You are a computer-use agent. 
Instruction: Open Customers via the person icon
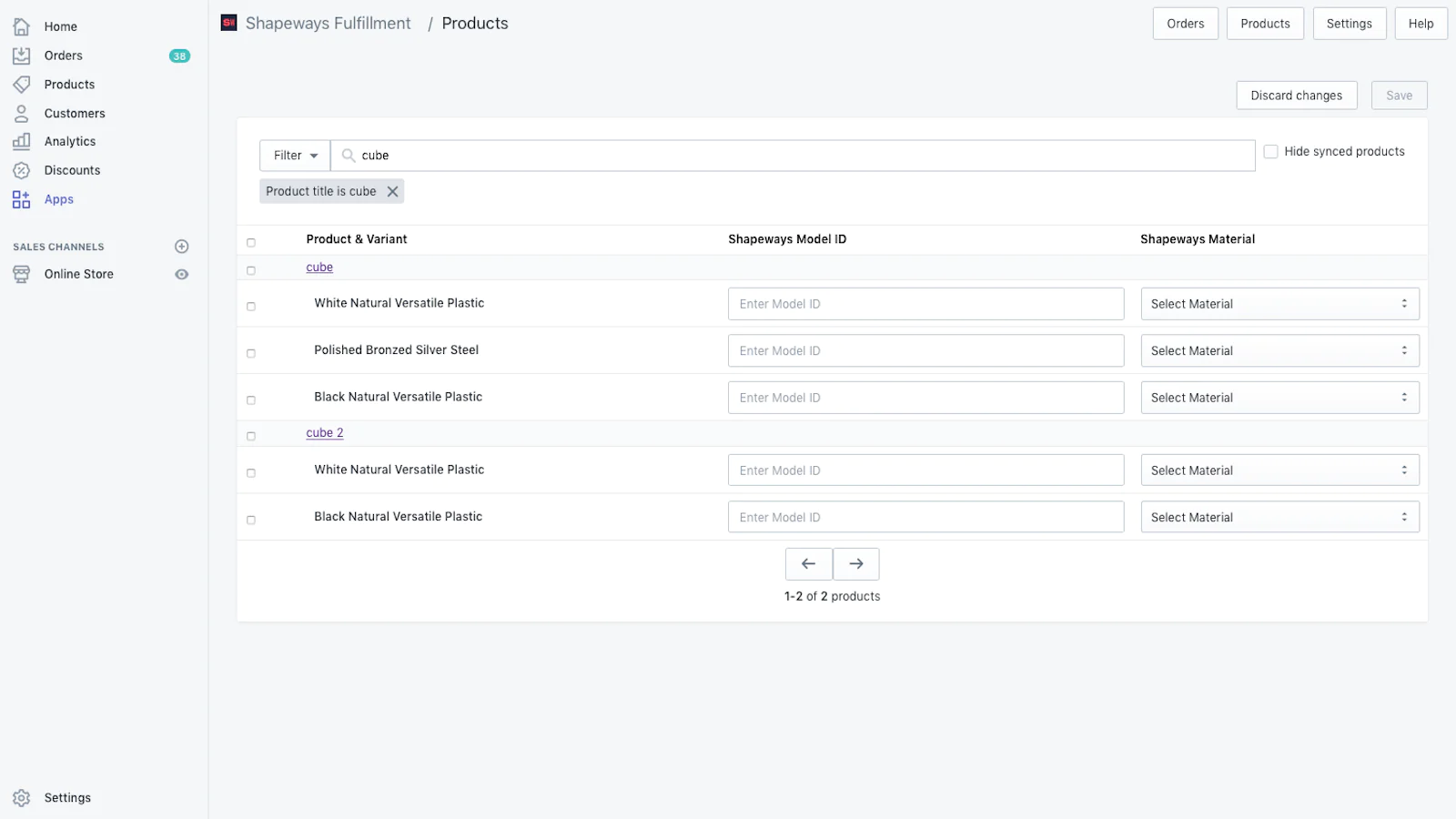tap(22, 114)
